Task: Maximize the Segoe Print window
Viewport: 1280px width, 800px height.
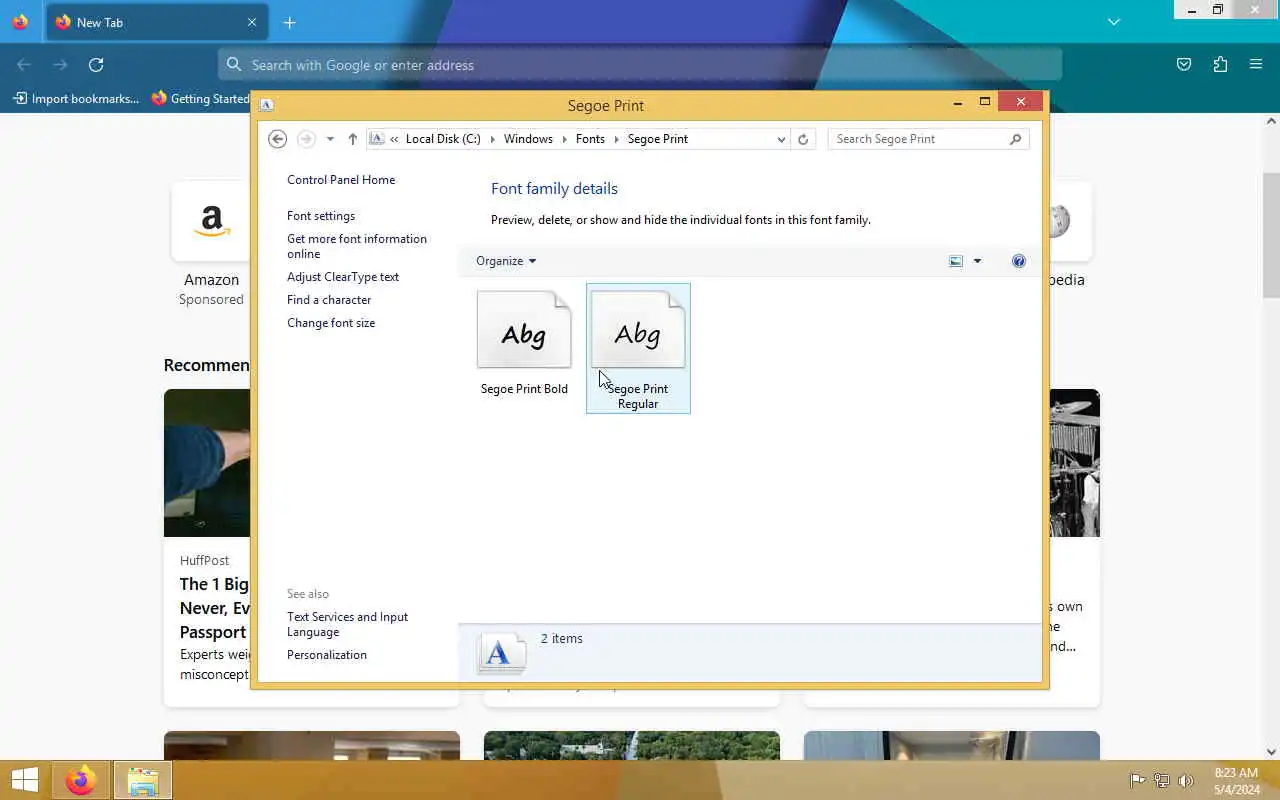Action: click(x=985, y=102)
